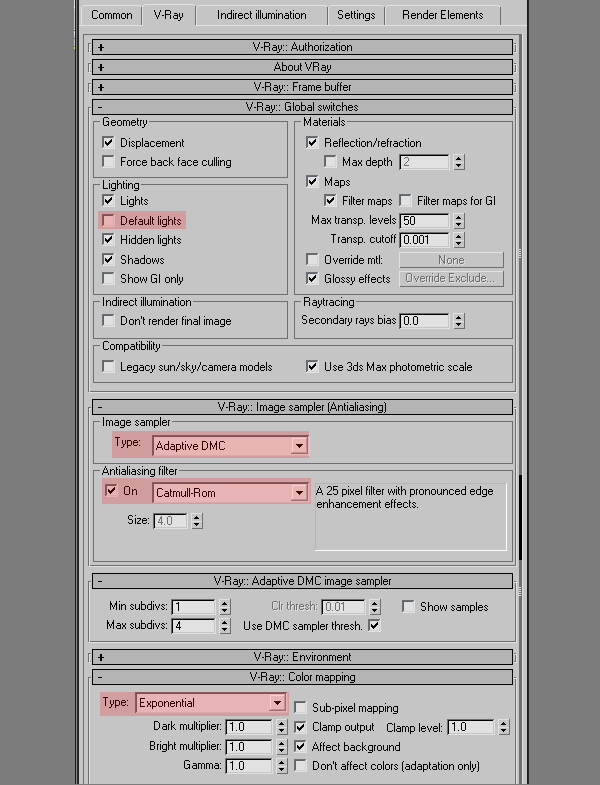Toggle the antialiasing filter On checkbox
Viewport: 600px width, 785px height.
(111, 491)
